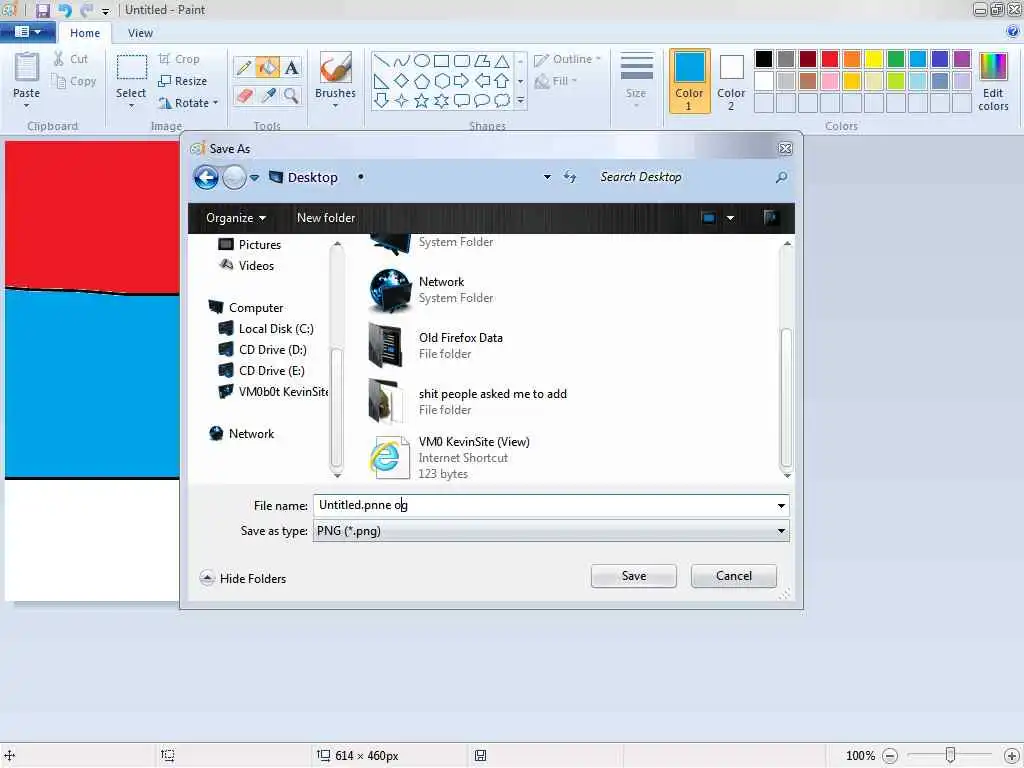Click the Save button
This screenshot has width=1024, height=768.
coord(633,576)
